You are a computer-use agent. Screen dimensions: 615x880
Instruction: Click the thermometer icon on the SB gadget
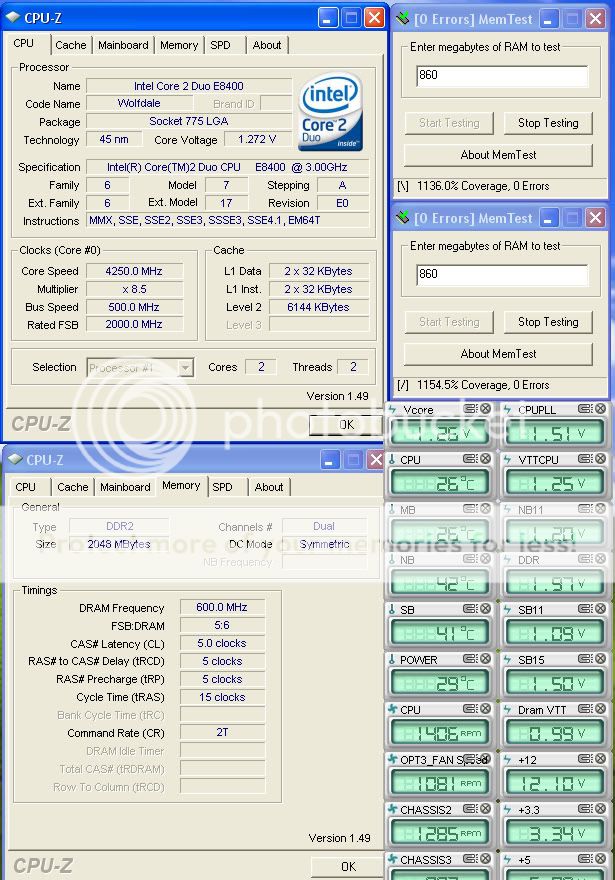[392, 609]
